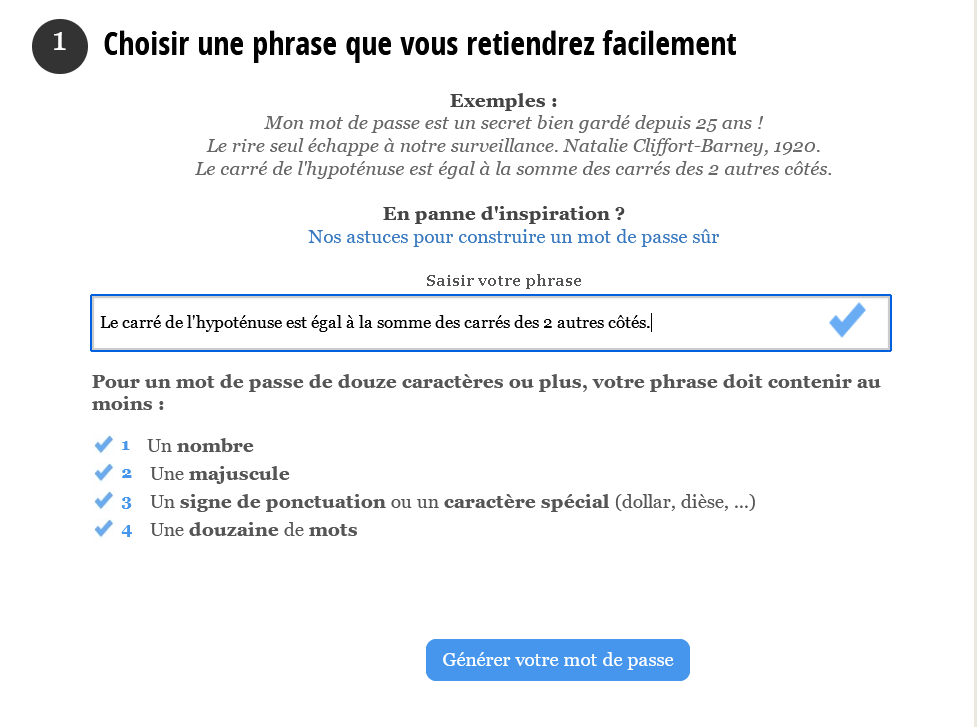The height and width of the screenshot is (727, 977).
Task: Click the large blue checkmark in phrase field
Action: tap(847, 320)
